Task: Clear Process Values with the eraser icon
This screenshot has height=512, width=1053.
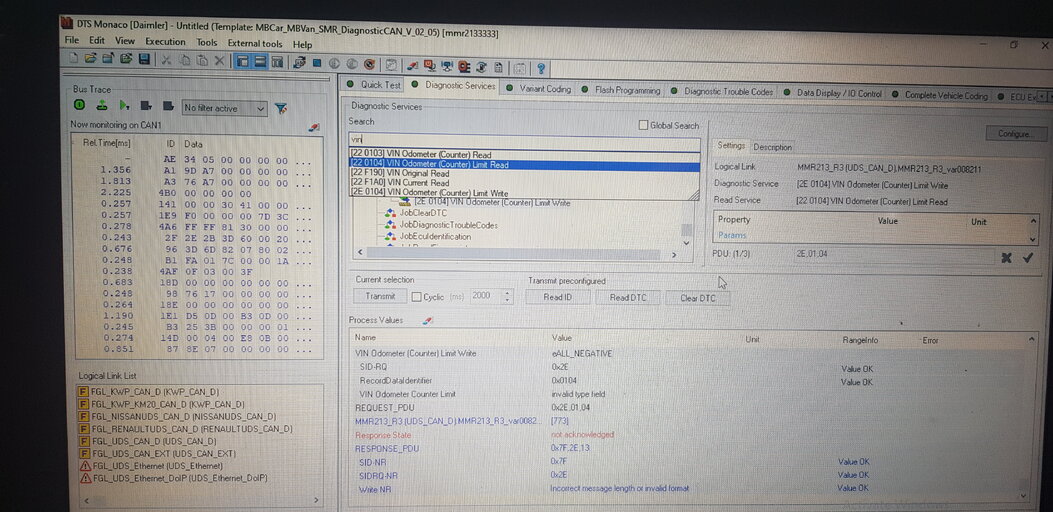Action: (x=428, y=320)
